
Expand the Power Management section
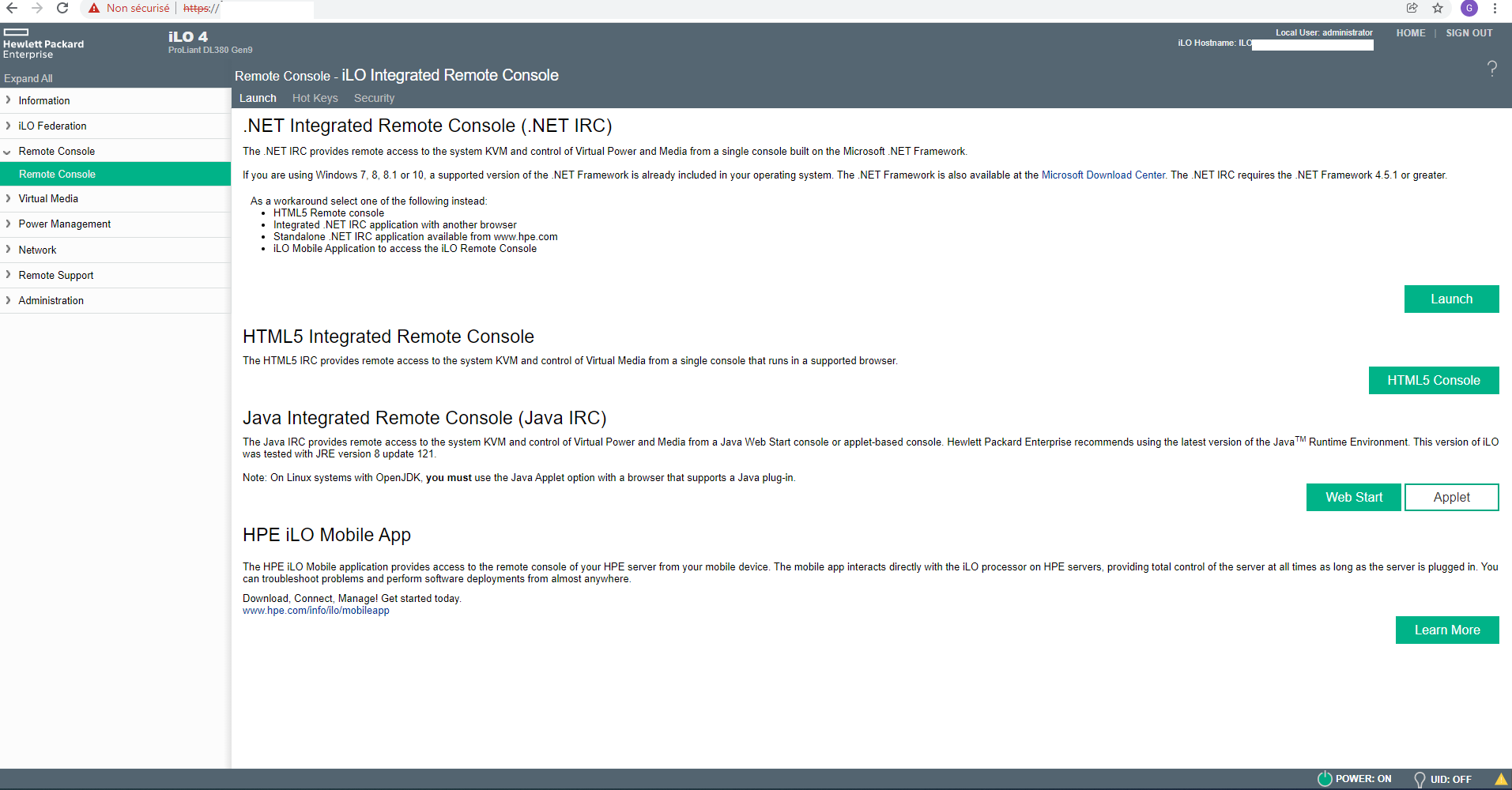(x=115, y=224)
